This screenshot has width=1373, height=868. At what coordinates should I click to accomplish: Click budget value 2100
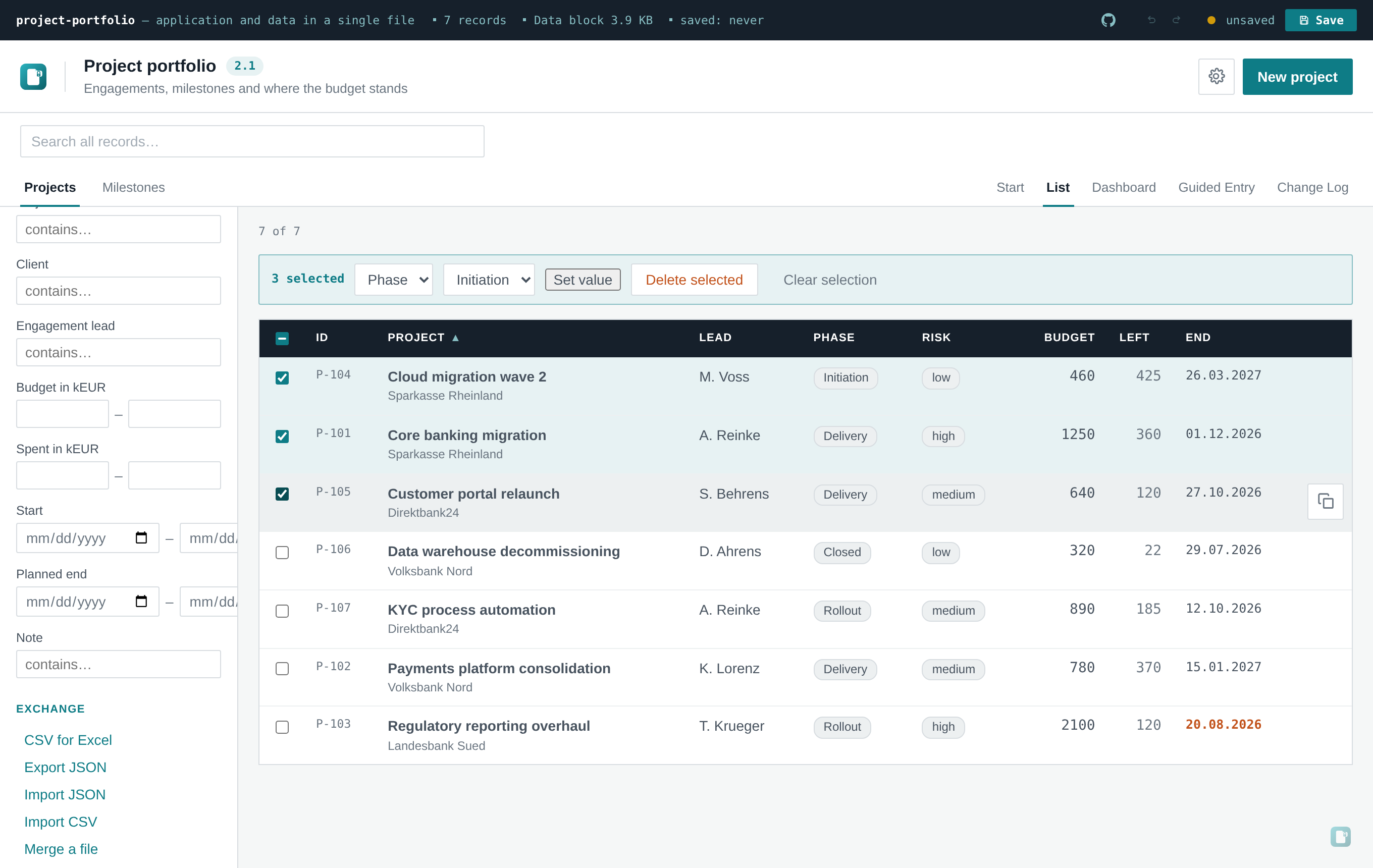1078,725
